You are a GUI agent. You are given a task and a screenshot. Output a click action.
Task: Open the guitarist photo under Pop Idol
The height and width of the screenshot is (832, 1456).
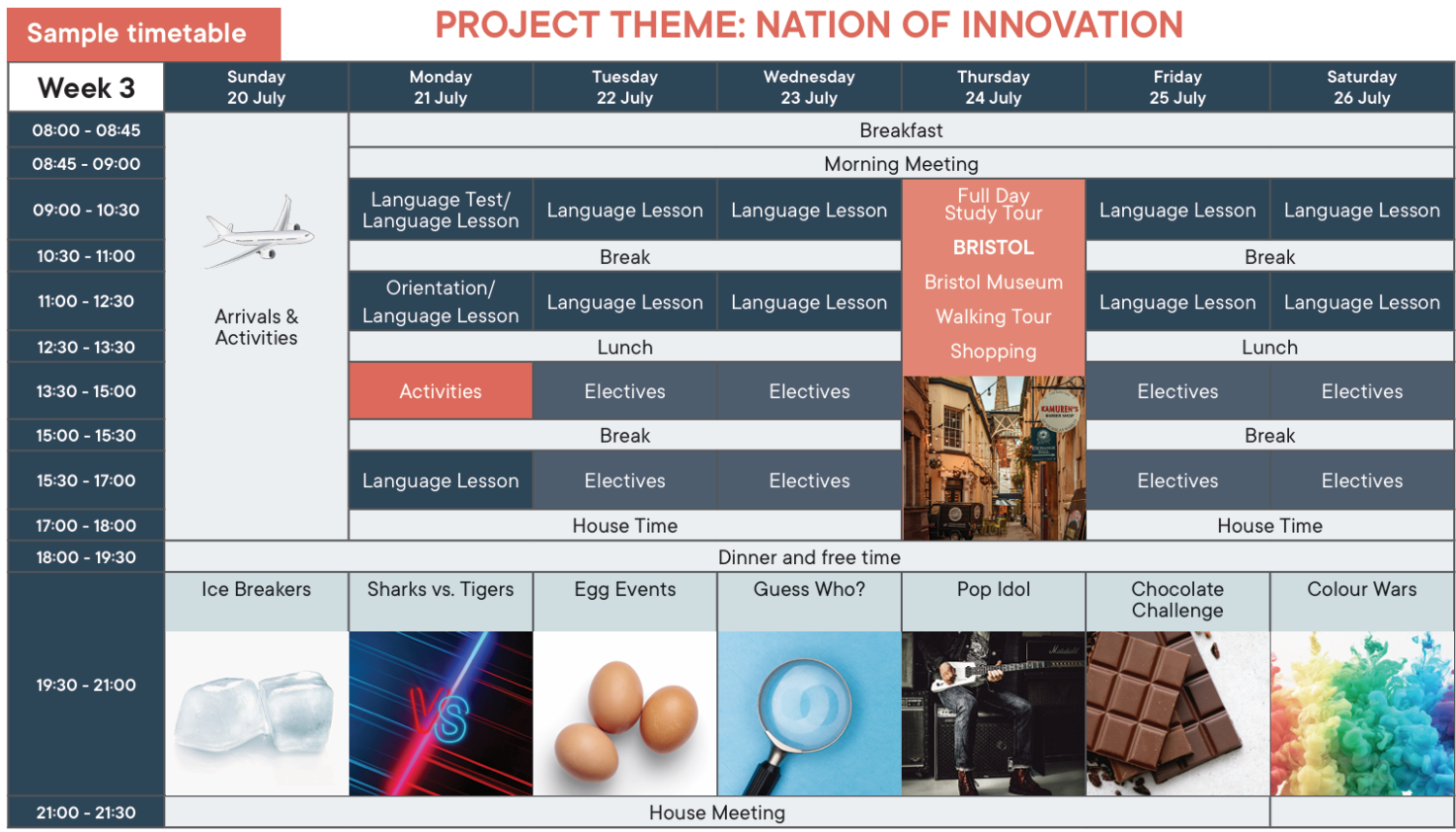pyautogui.click(x=994, y=714)
